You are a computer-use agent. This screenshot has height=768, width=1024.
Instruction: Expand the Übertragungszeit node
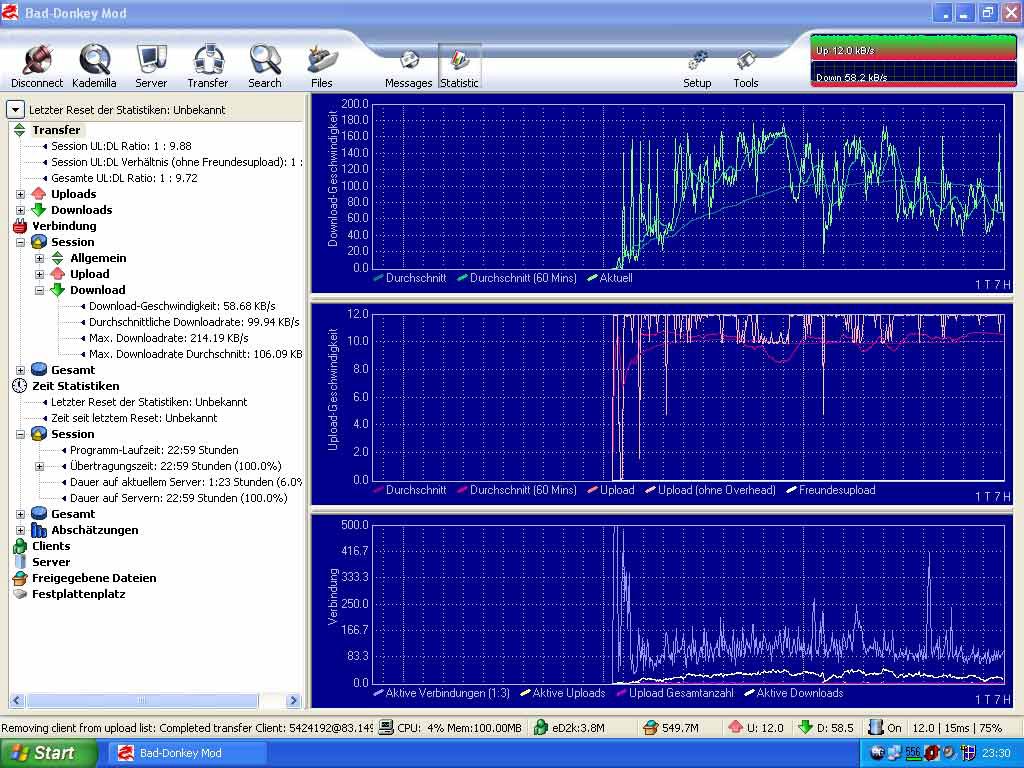coord(39,466)
